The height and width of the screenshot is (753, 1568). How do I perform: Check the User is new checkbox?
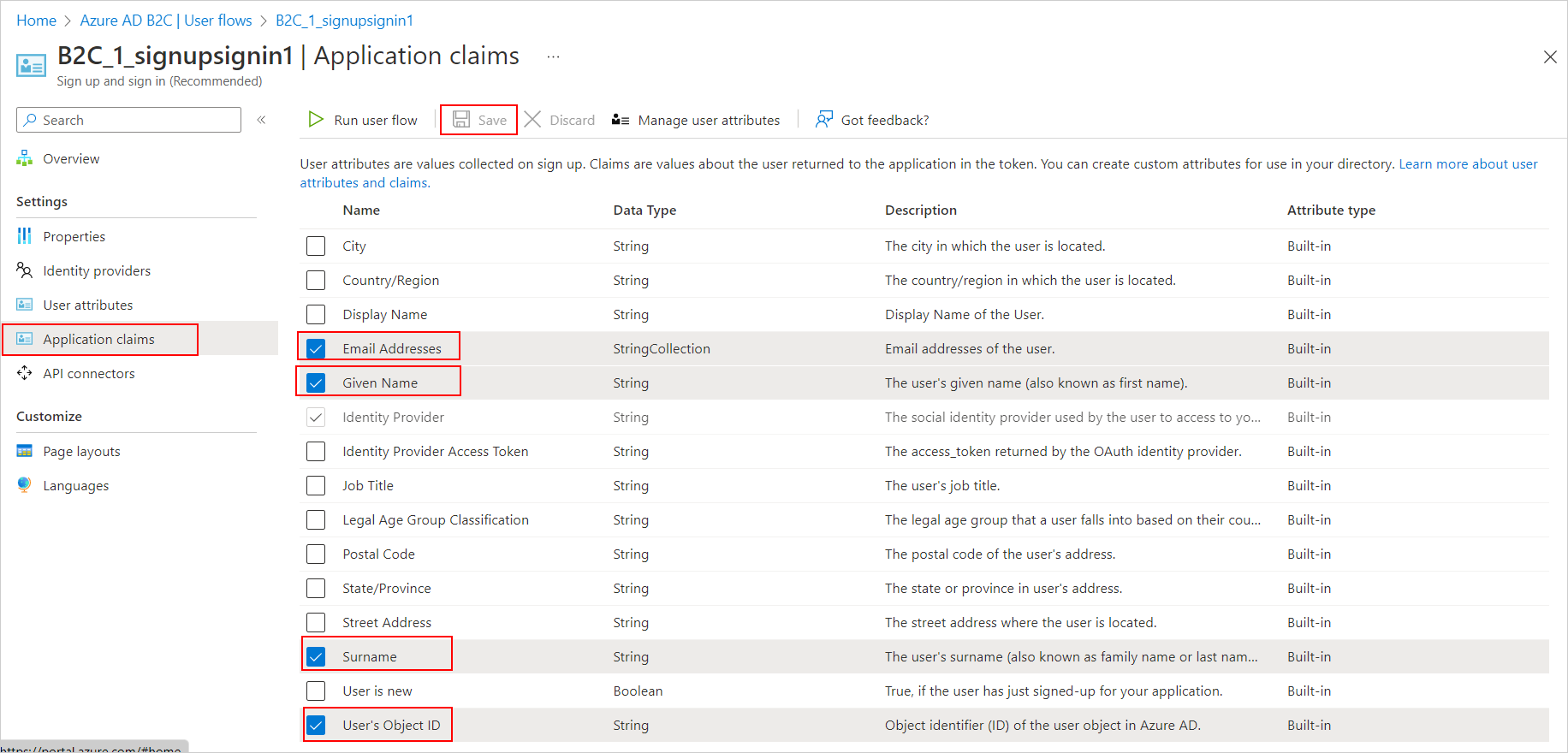(x=316, y=691)
